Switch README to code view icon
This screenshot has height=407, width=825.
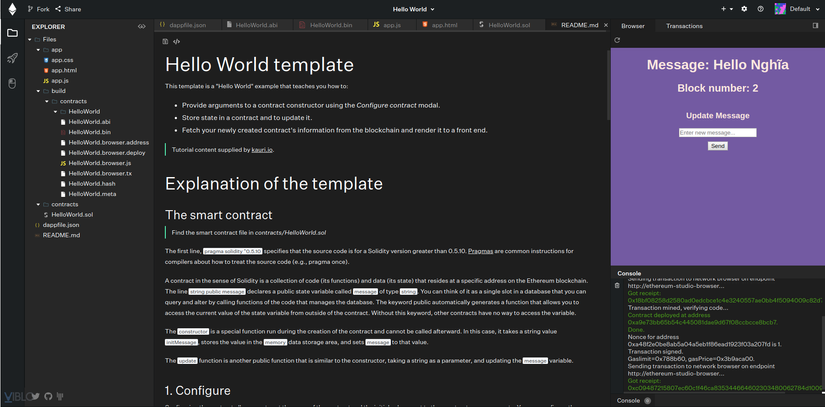[x=177, y=41]
